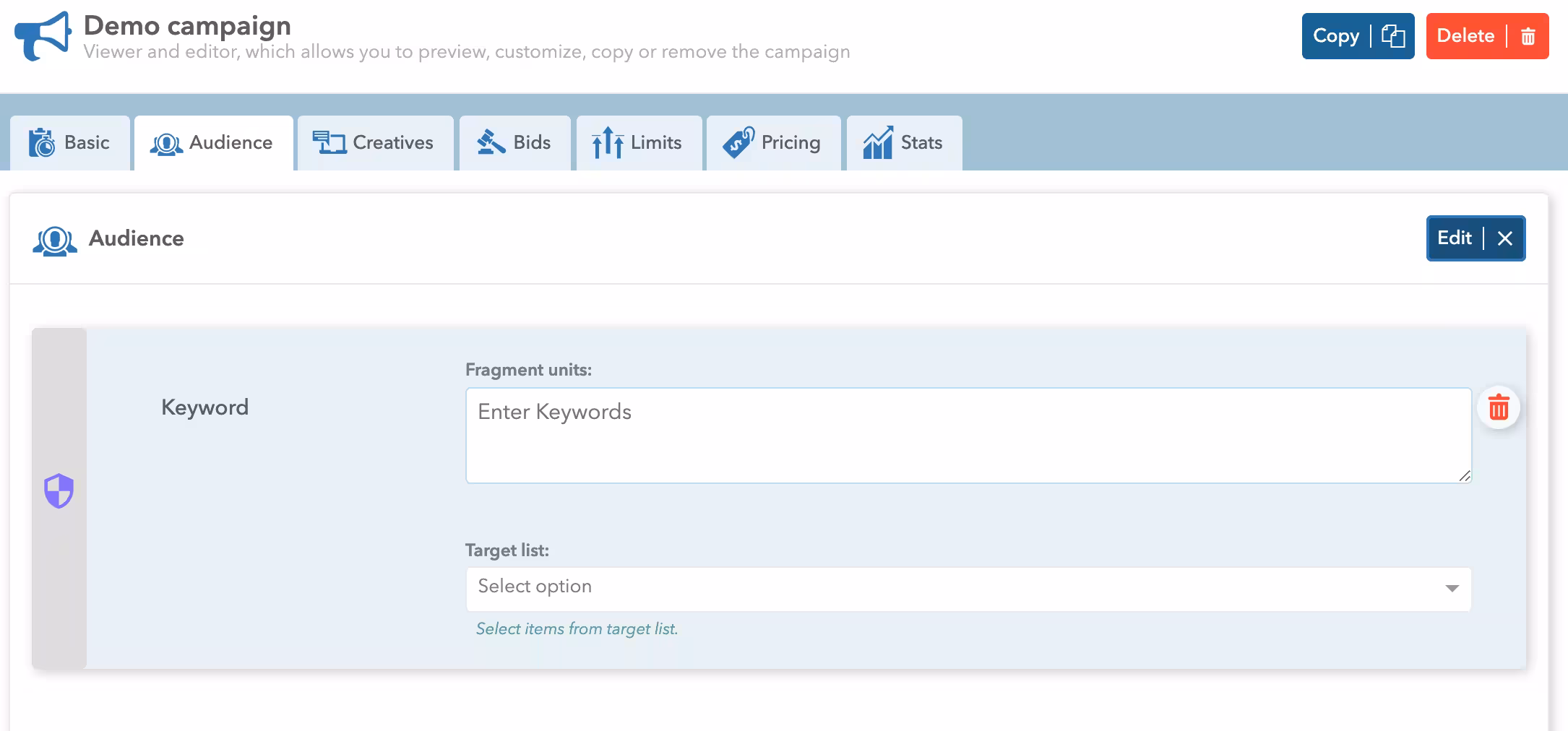Switch to the Creatives tab

pos(374,143)
